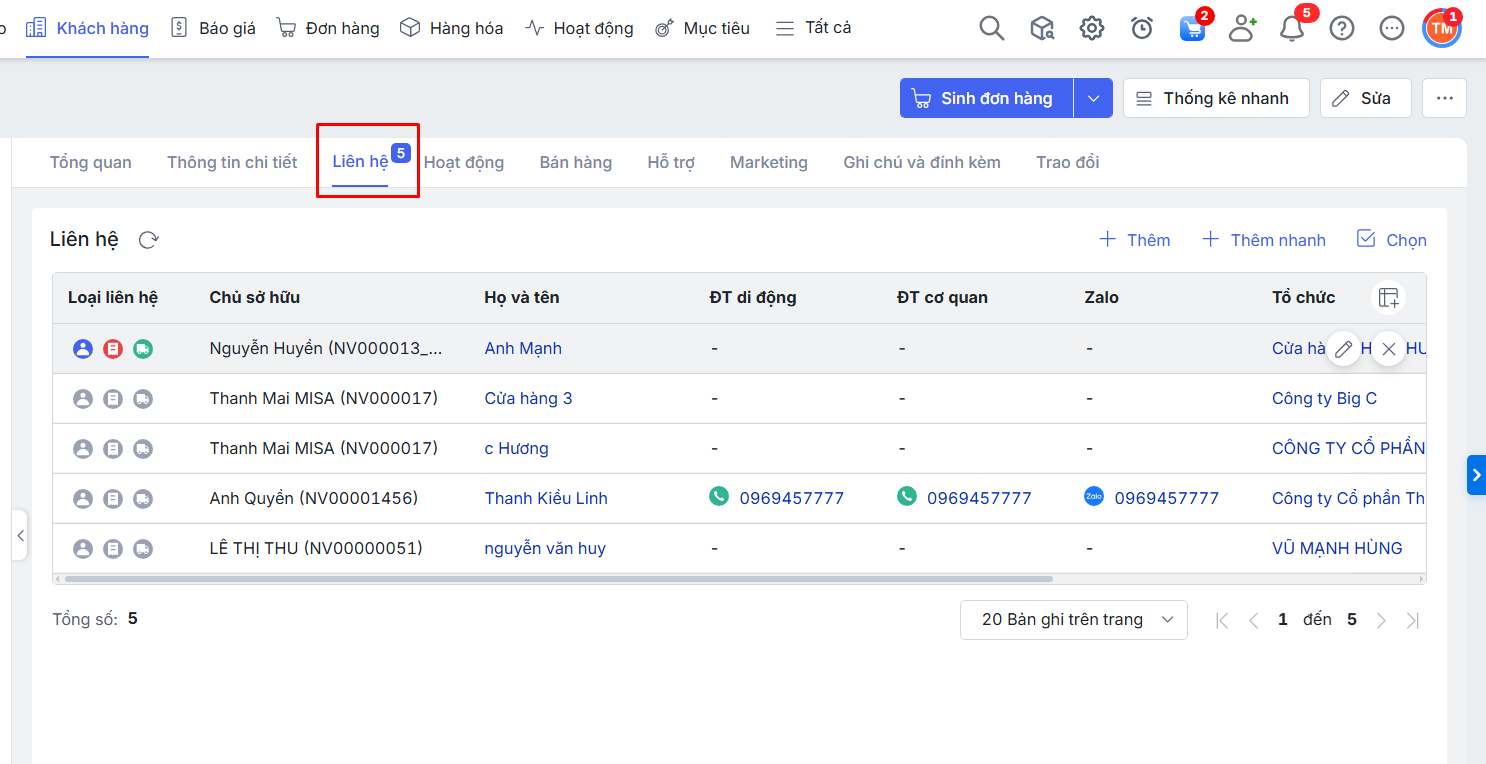This screenshot has width=1486, height=764.
Task: Toggle the green delivery truck icon for Anh Mạnh
Action: 143,349
